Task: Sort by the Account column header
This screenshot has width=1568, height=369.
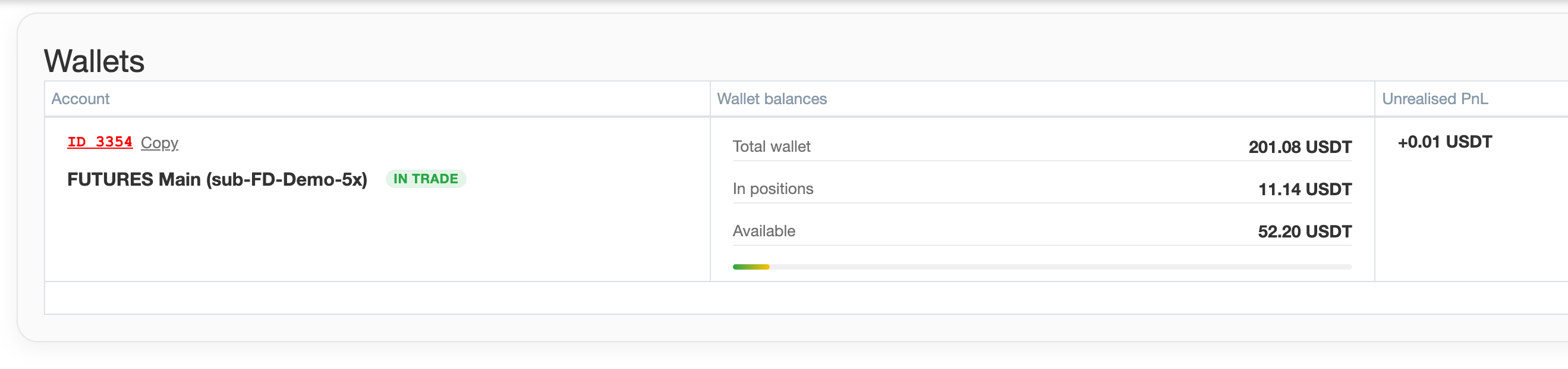Action: click(81, 98)
